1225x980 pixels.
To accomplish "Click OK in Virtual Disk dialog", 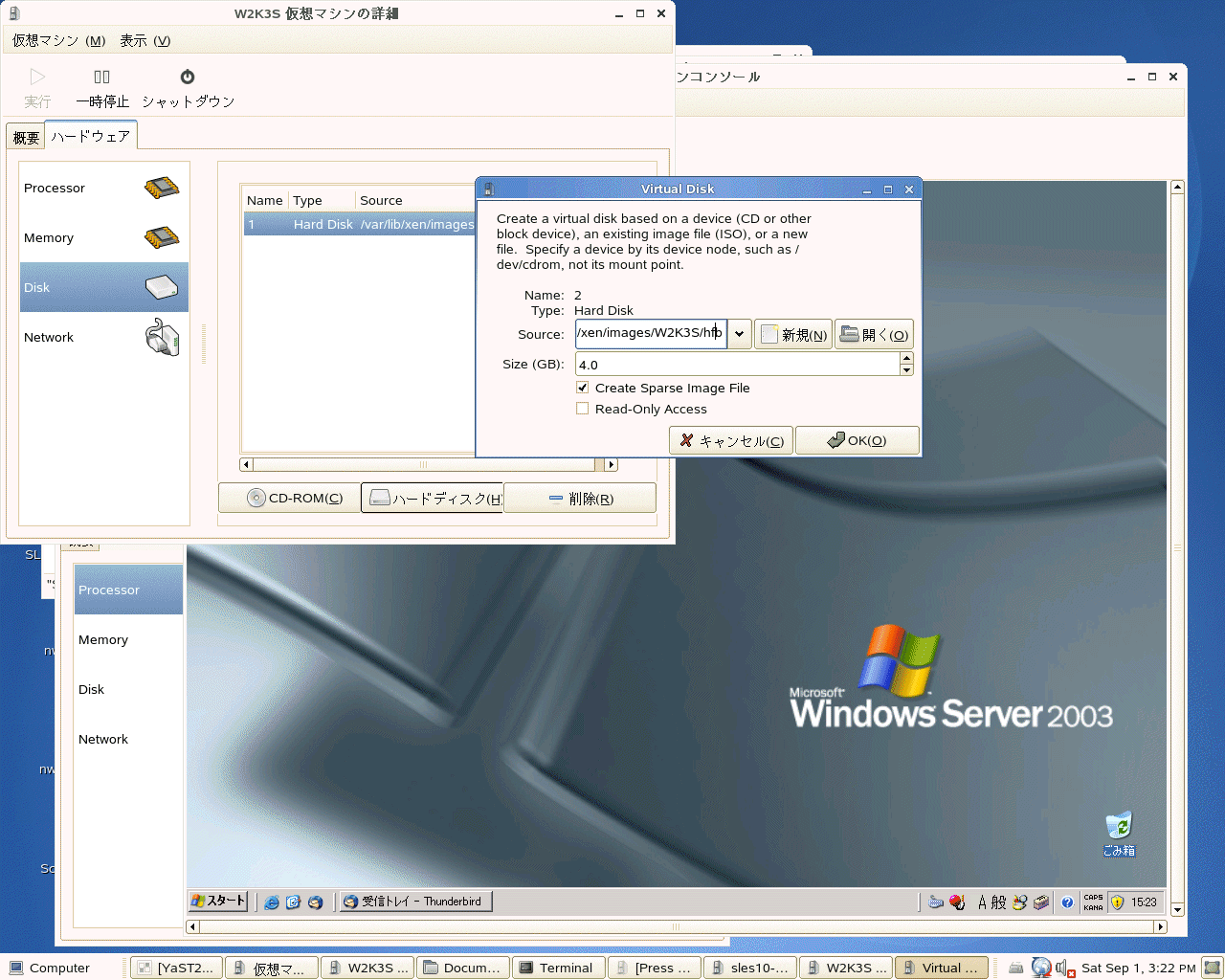I will pos(857,440).
